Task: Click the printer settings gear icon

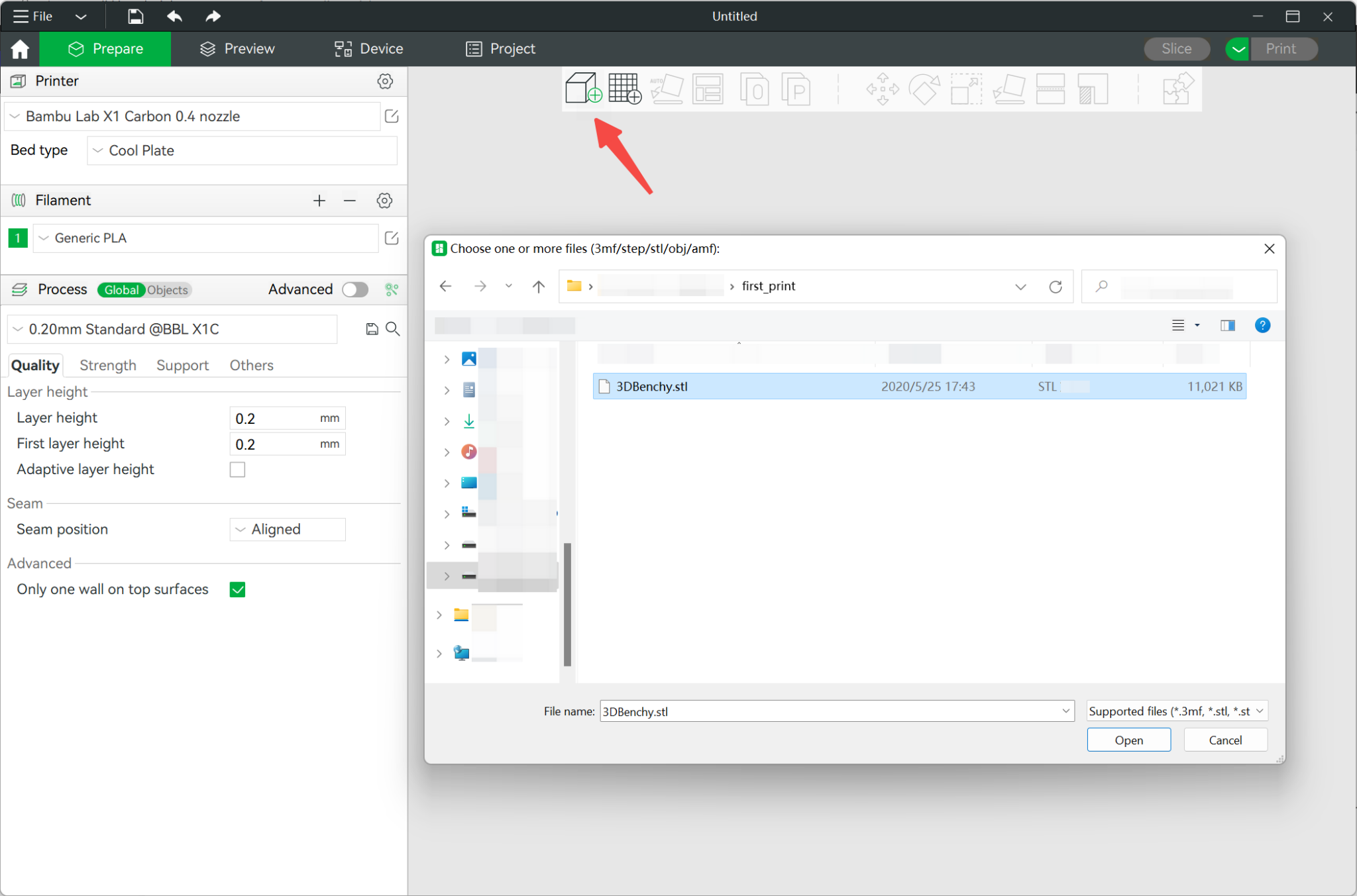Action: tap(385, 81)
